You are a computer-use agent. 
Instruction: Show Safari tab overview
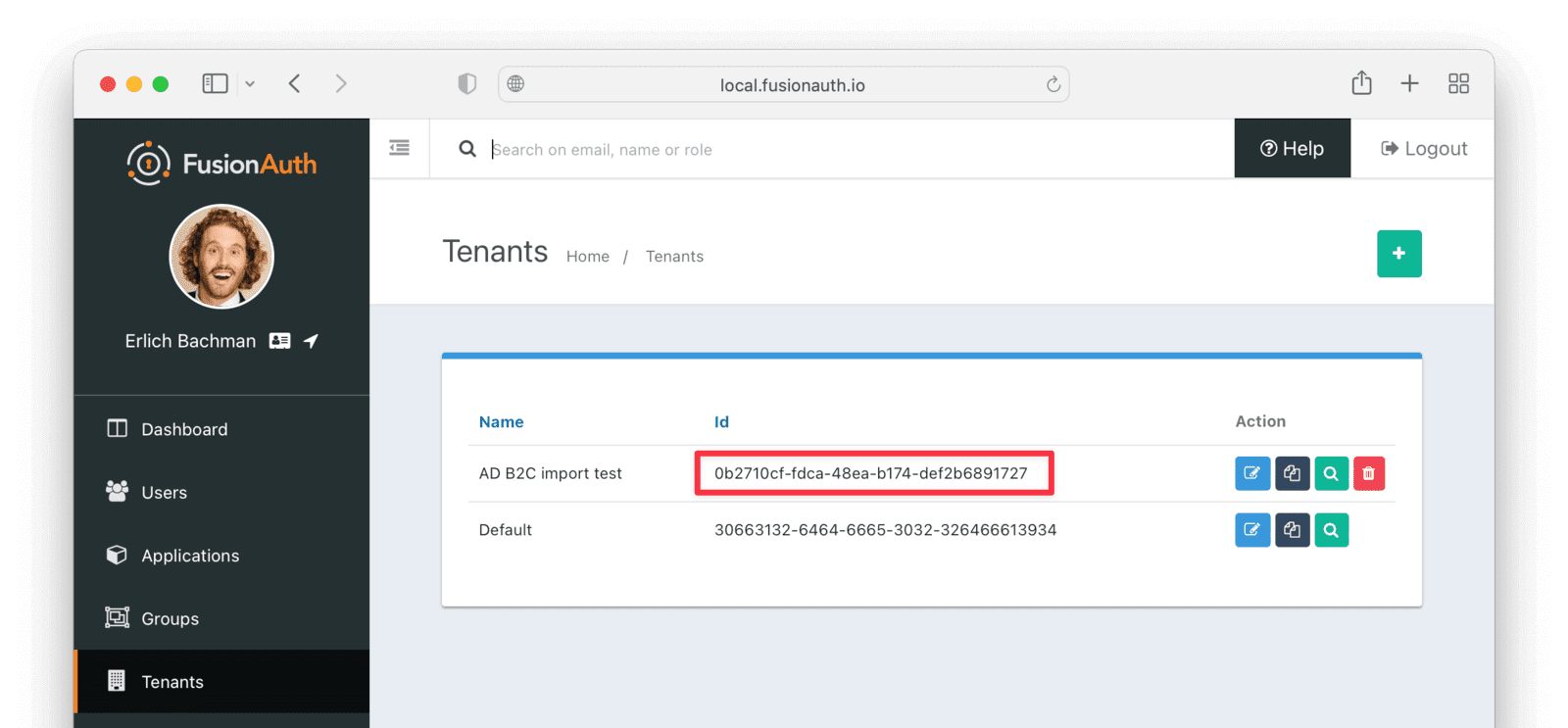pos(1458,83)
